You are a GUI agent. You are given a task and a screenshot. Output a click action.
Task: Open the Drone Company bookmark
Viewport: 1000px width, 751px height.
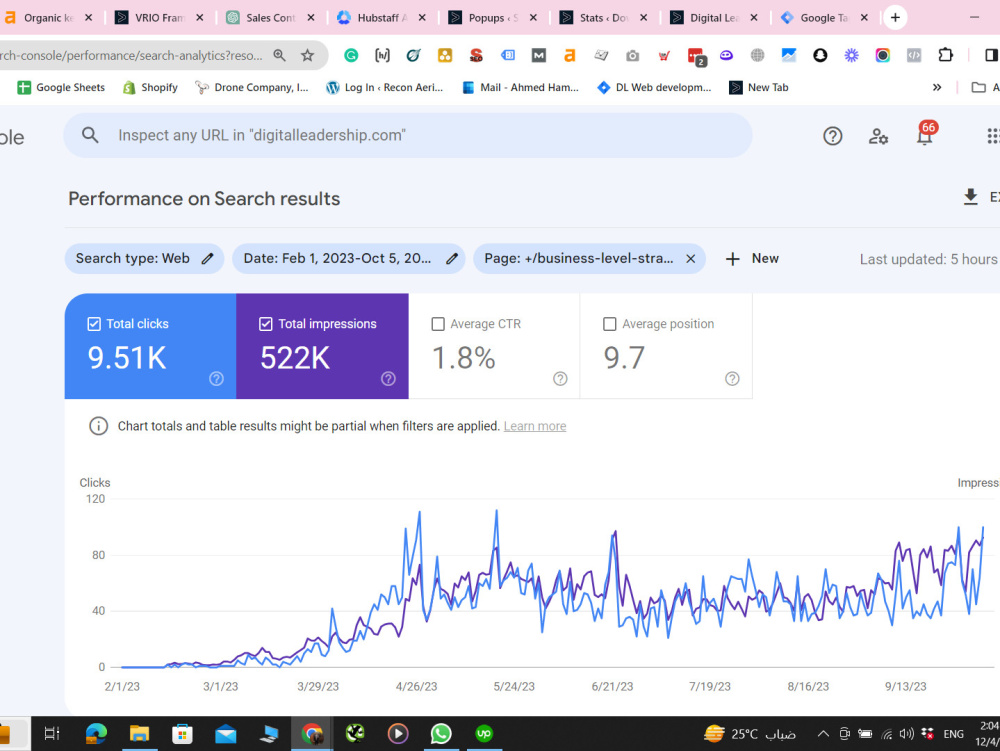(252, 87)
